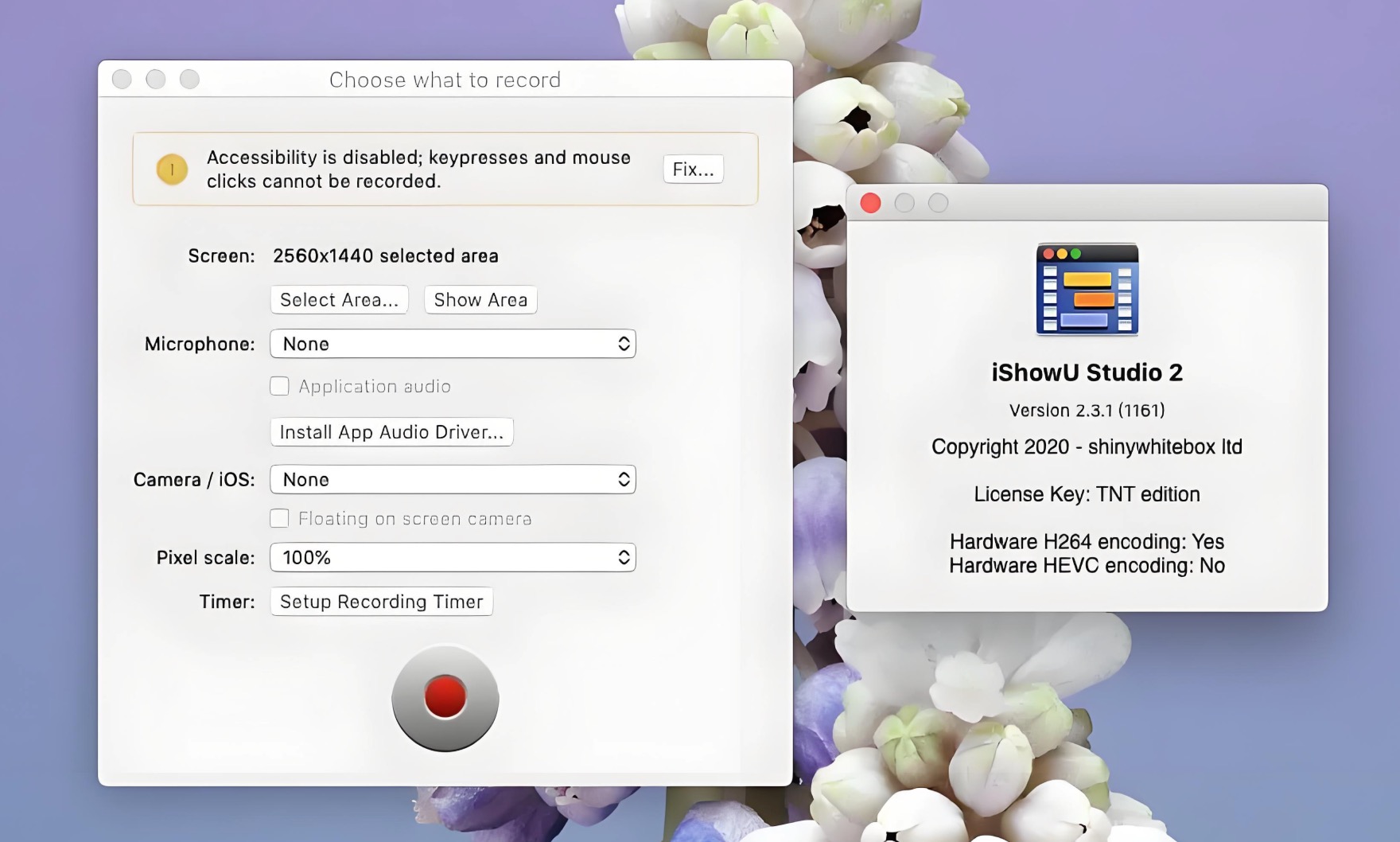This screenshot has height=842, width=1400.
Task: Click Install App Audio Driver...
Action: (391, 432)
